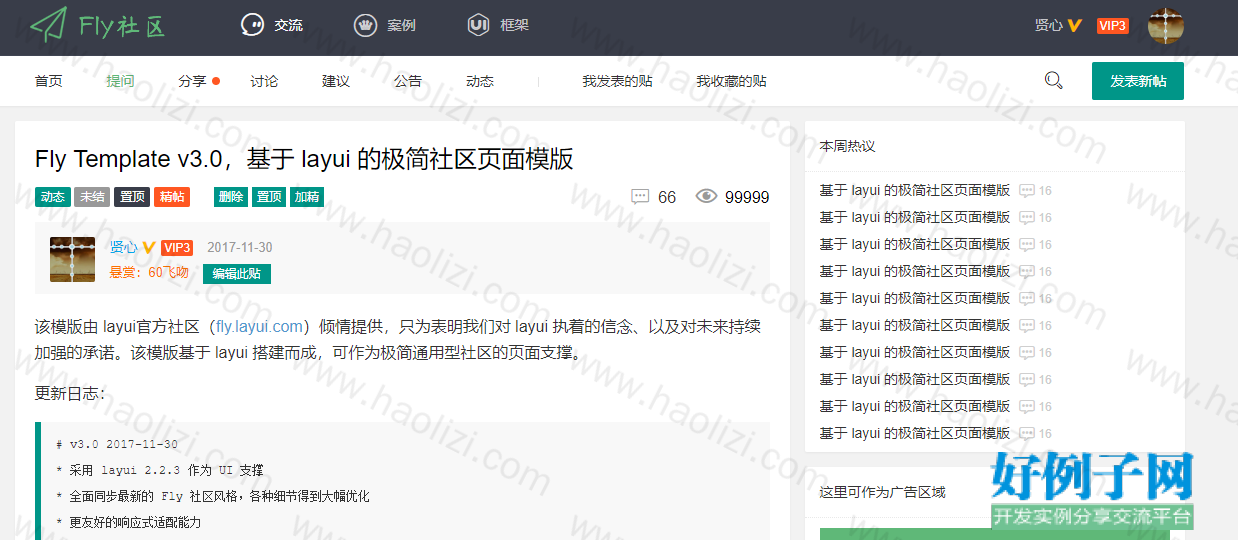Click the author's VIP3 badge in post
This screenshot has width=1238, height=540.
[177, 248]
